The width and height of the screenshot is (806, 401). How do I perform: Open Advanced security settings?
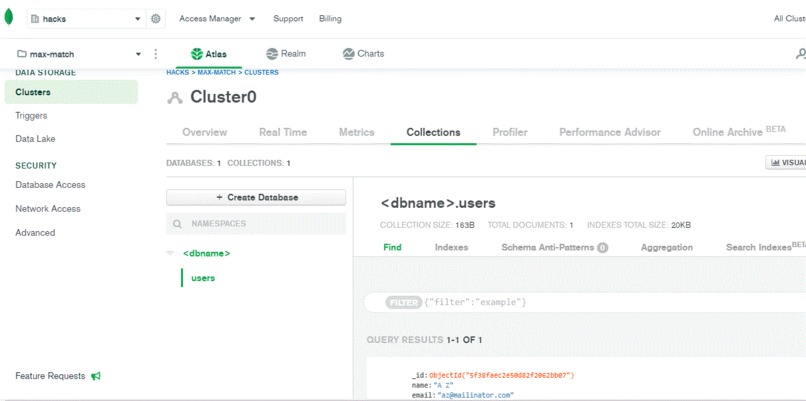tap(35, 232)
